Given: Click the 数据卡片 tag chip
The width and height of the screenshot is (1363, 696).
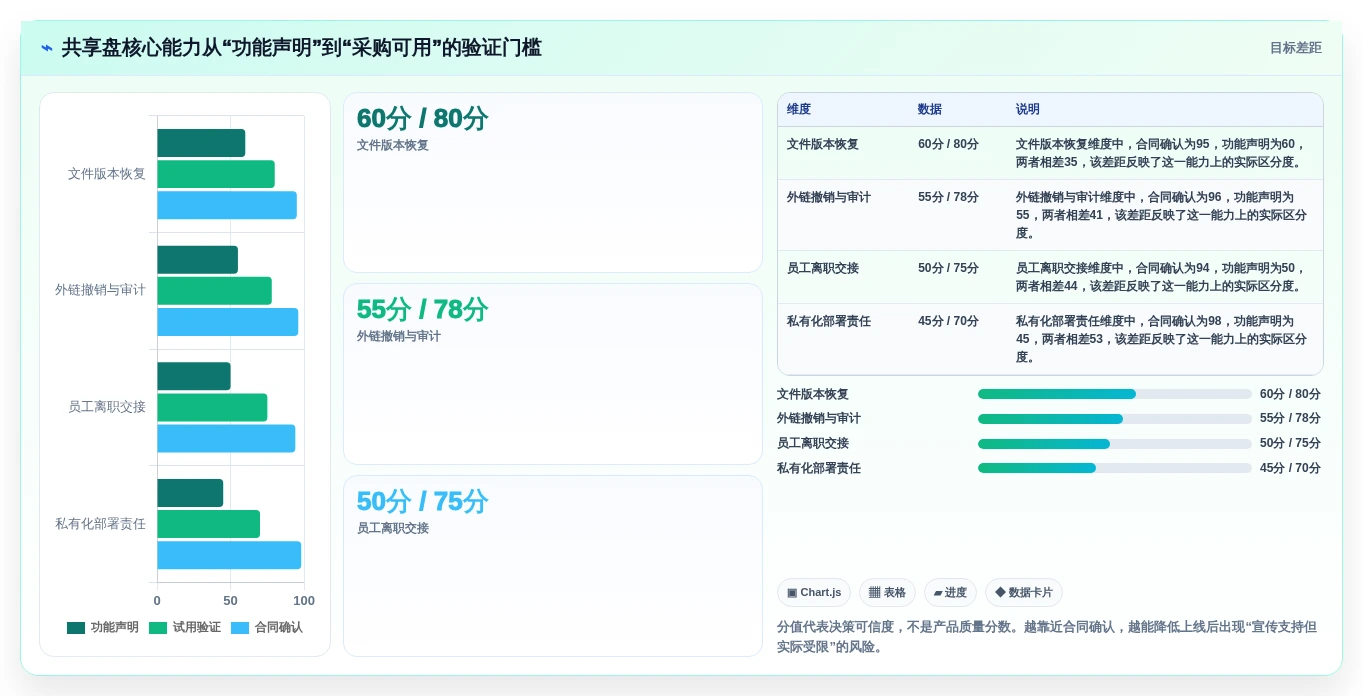Looking at the screenshot, I should (x=1024, y=593).
